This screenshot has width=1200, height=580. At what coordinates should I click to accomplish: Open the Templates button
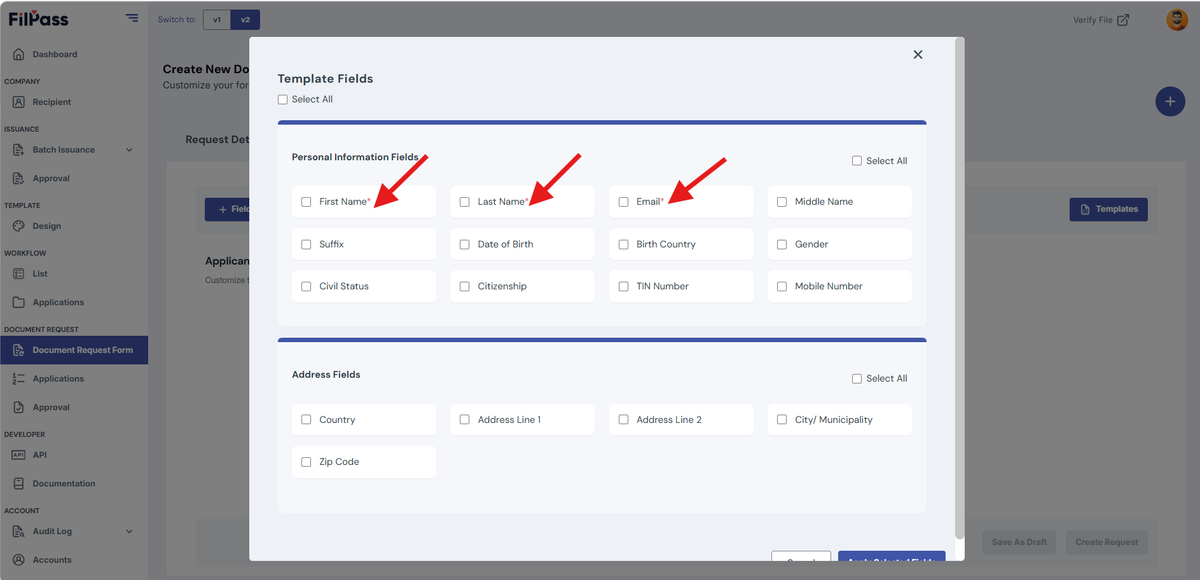pyautogui.click(x=1109, y=209)
